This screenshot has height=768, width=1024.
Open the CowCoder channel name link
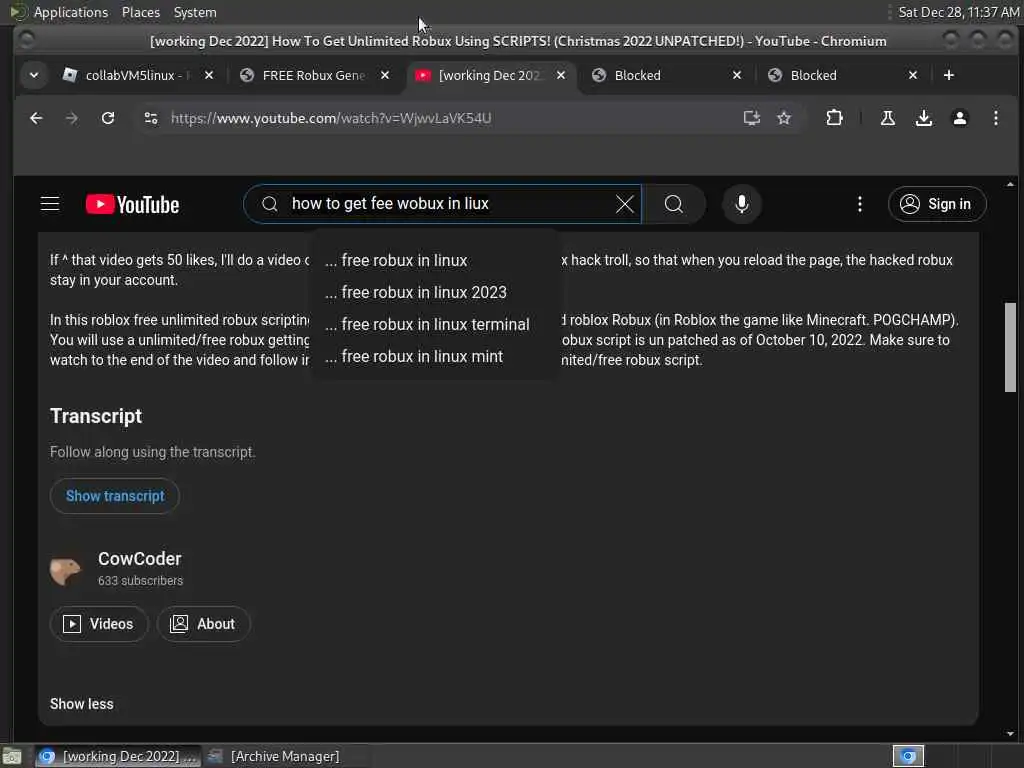point(140,559)
